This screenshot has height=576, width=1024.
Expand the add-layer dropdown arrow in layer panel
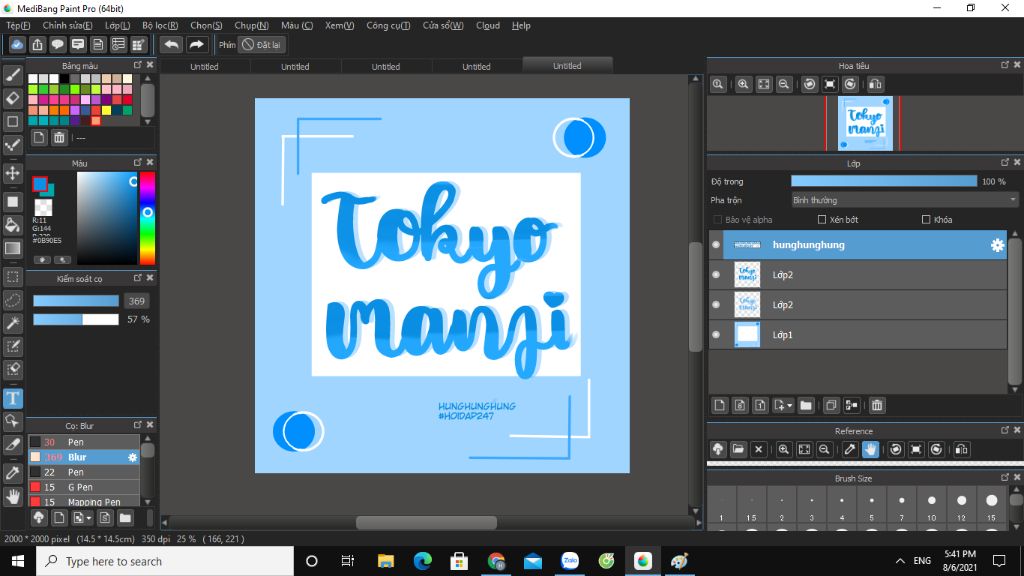[x=790, y=406]
